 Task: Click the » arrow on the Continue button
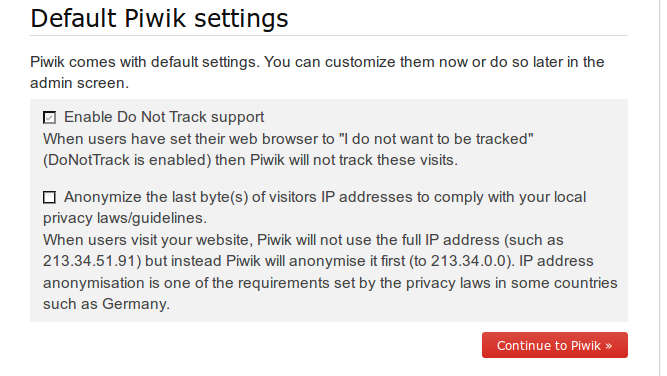coord(608,346)
